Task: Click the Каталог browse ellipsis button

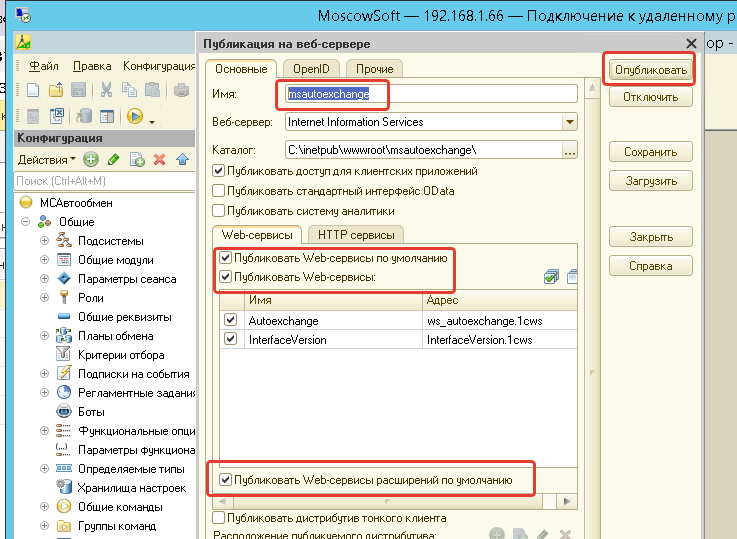Action: click(570, 150)
